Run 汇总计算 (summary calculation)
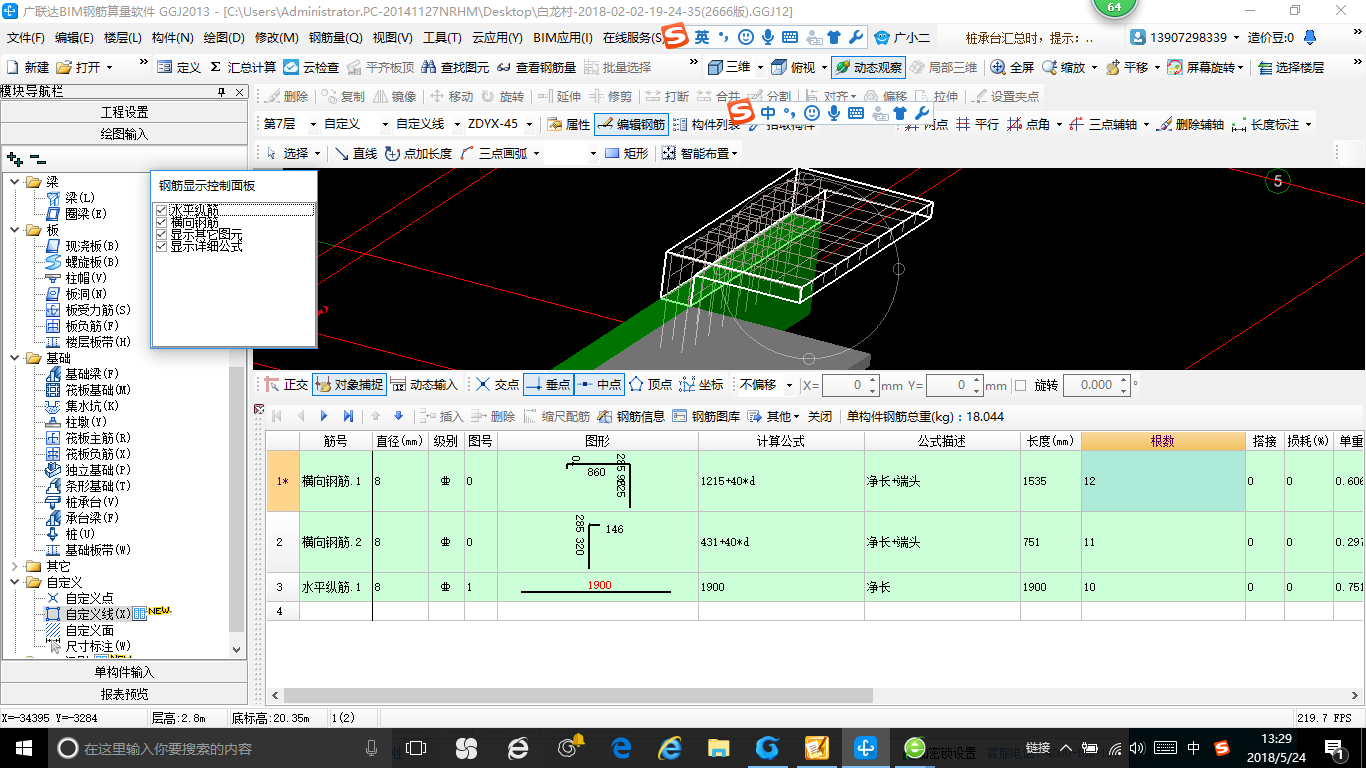The height and width of the screenshot is (768, 1366). tap(243, 68)
